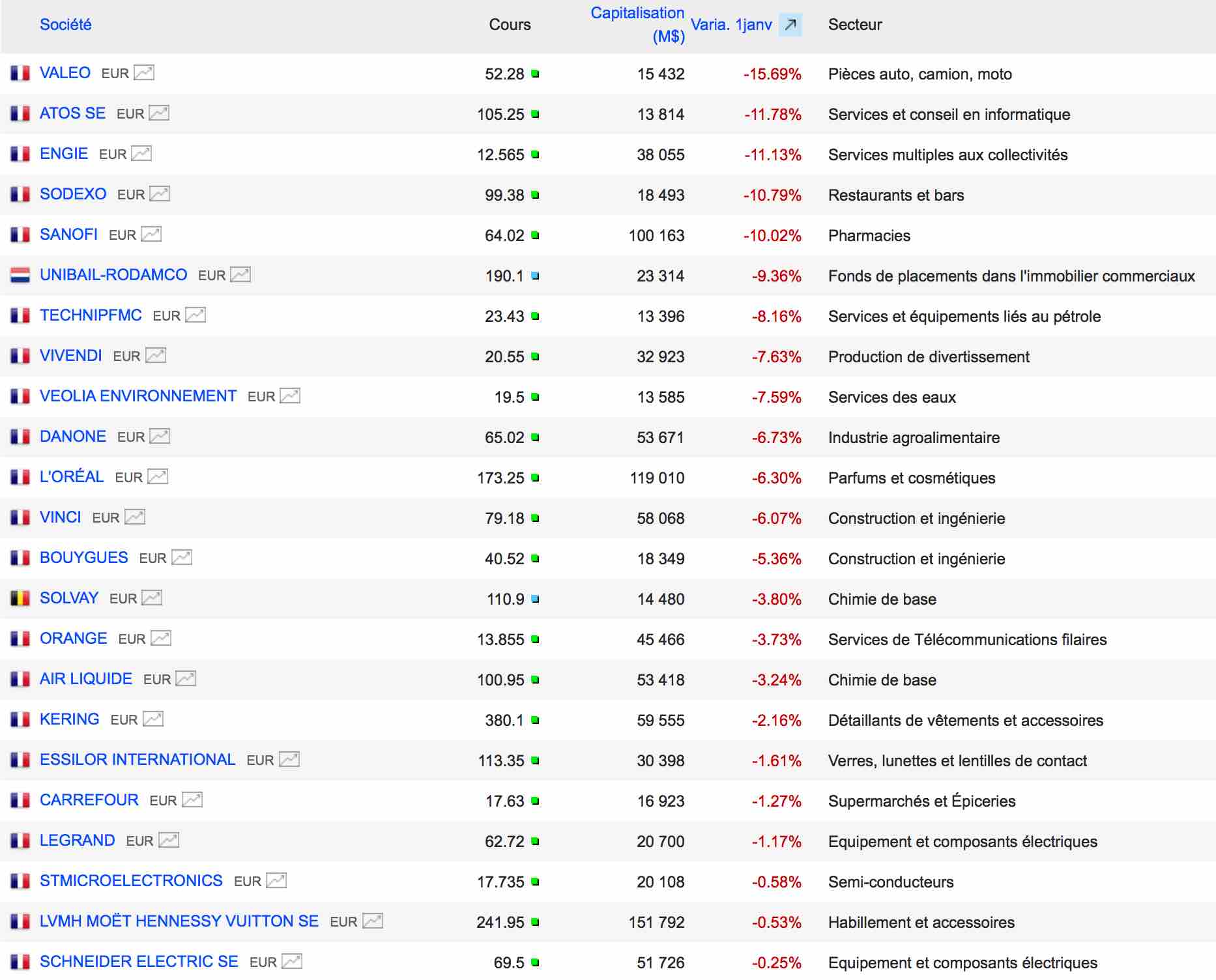Viewport: 1216px width, 980px height.
Task: Go to the ENGIE stock page
Action: [64, 153]
